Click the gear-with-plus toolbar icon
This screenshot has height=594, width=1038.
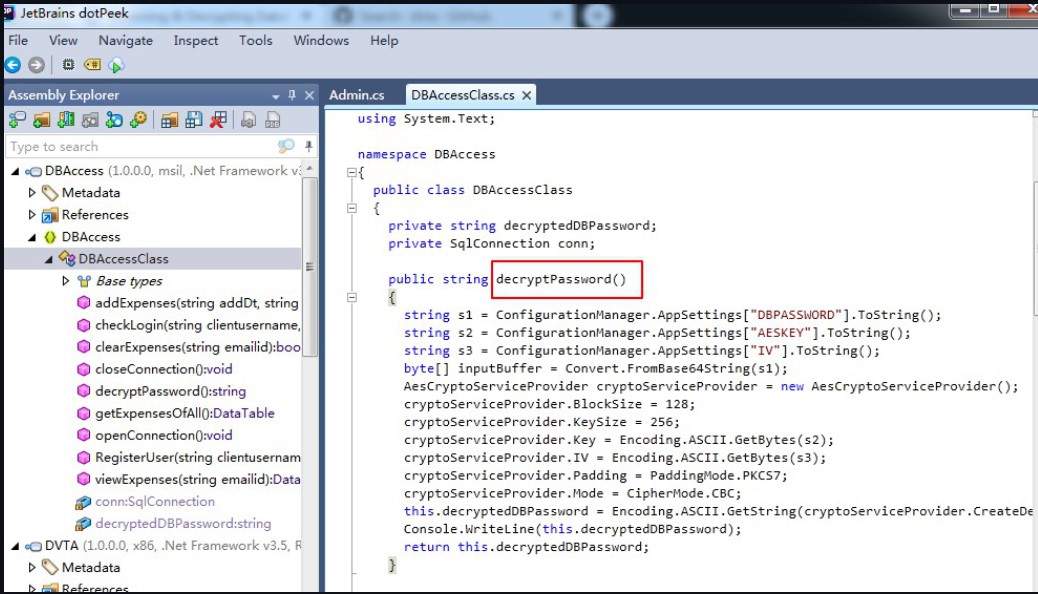[138, 120]
